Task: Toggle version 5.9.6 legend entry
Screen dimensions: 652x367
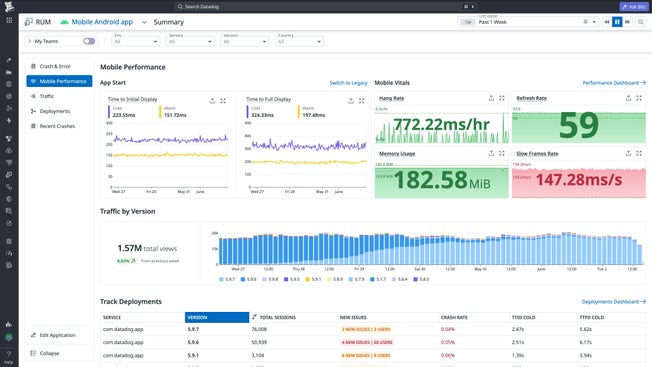Action: click(249, 279)
